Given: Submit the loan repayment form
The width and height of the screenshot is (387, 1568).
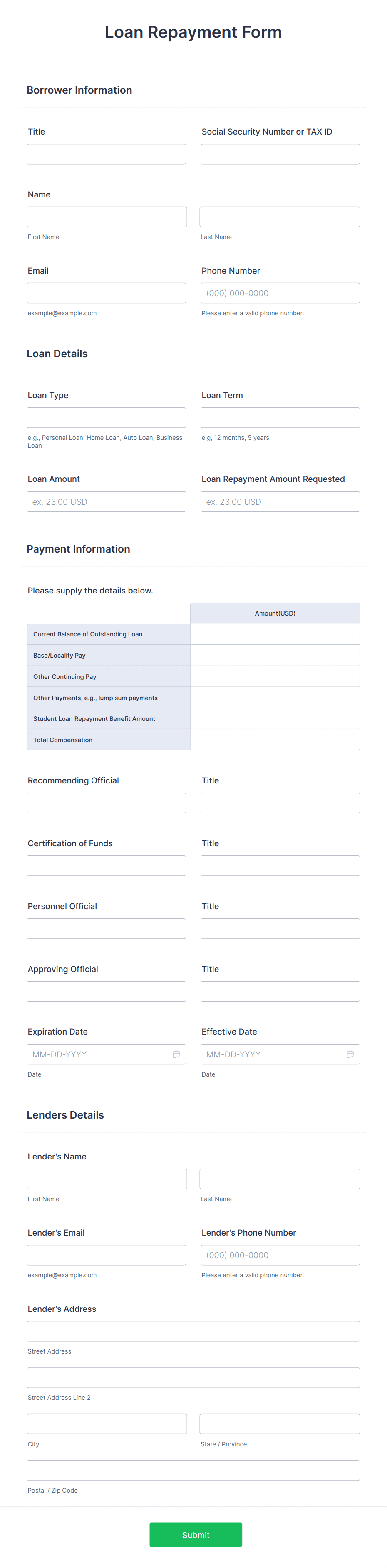Looking at the screenshot, I should pyautogui.click(x=195, y=1535).
